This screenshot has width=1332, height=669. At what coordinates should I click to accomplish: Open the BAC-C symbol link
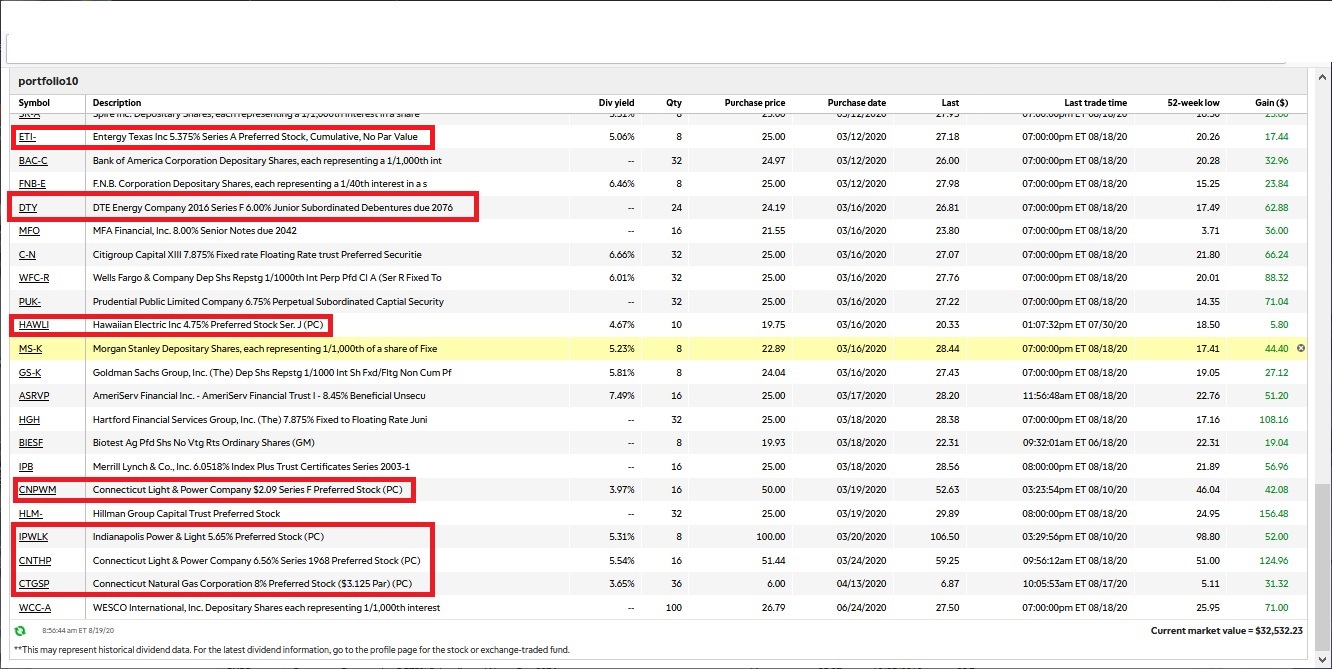(33, 161)
